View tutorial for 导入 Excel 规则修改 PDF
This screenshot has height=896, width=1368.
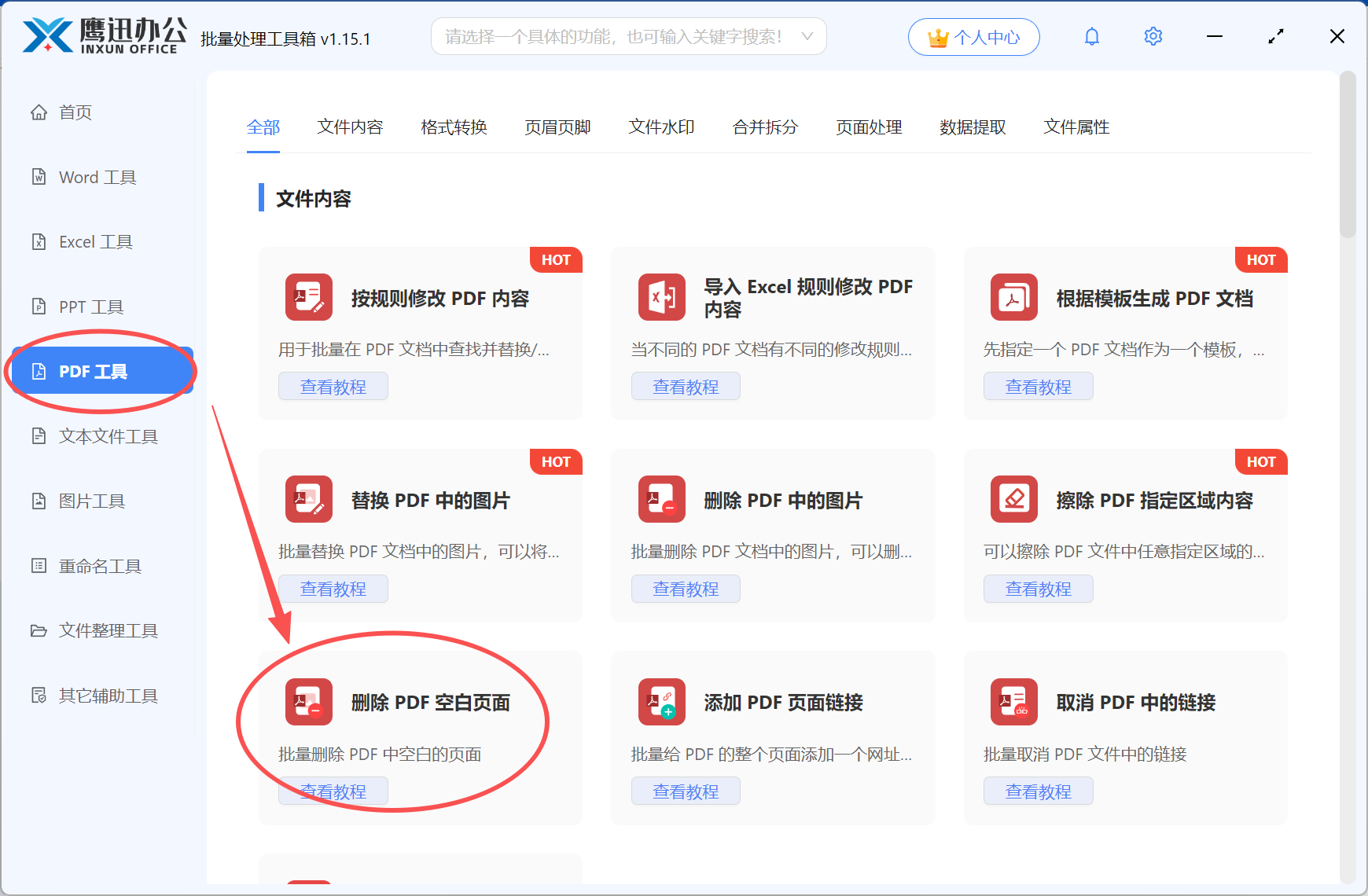click(686, 387)
